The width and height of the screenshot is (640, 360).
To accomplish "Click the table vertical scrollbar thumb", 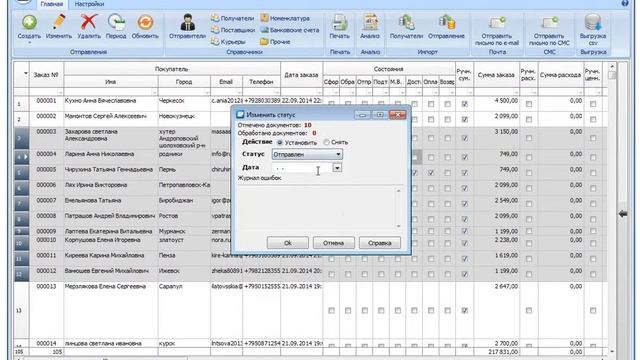I will pyautogui.click(x=611, y=75).
